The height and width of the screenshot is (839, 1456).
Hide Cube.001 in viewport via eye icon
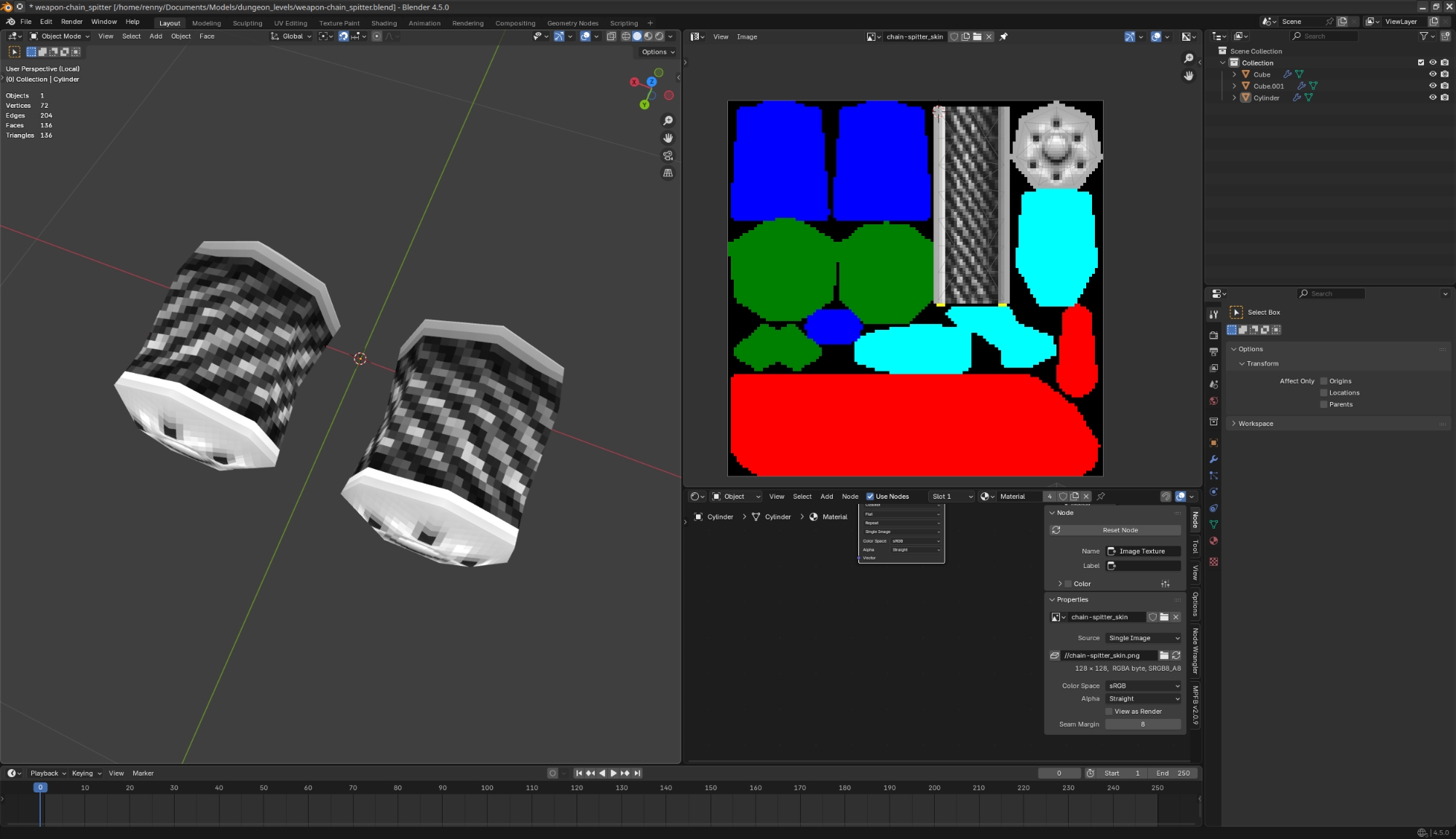click(1432, 86)
